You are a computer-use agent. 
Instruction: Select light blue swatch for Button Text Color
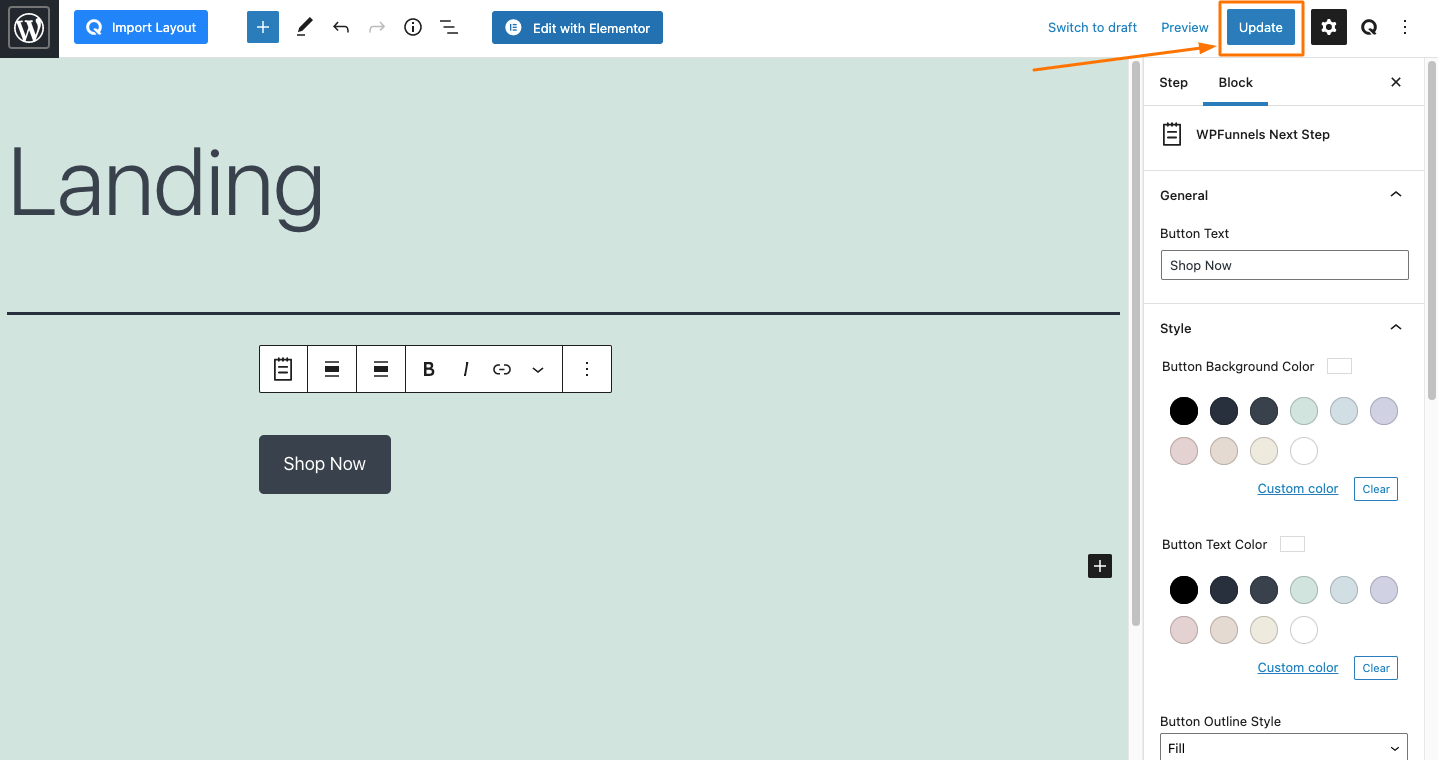[x=1344, y=590]
